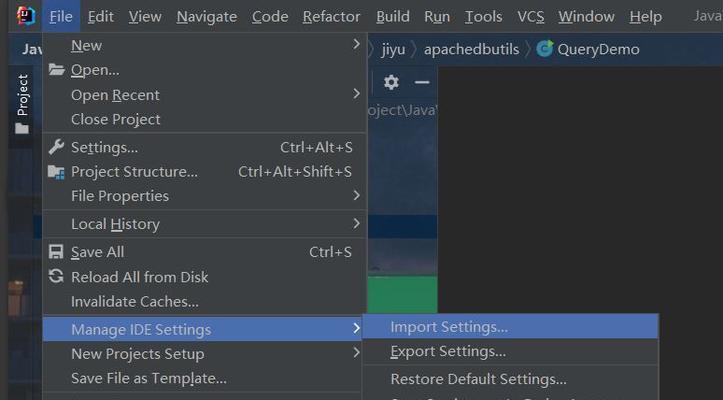Click the minus hide panel icon
Image resolution: width=723 pixels, height=400 pixels.
[x=422, y=83]
